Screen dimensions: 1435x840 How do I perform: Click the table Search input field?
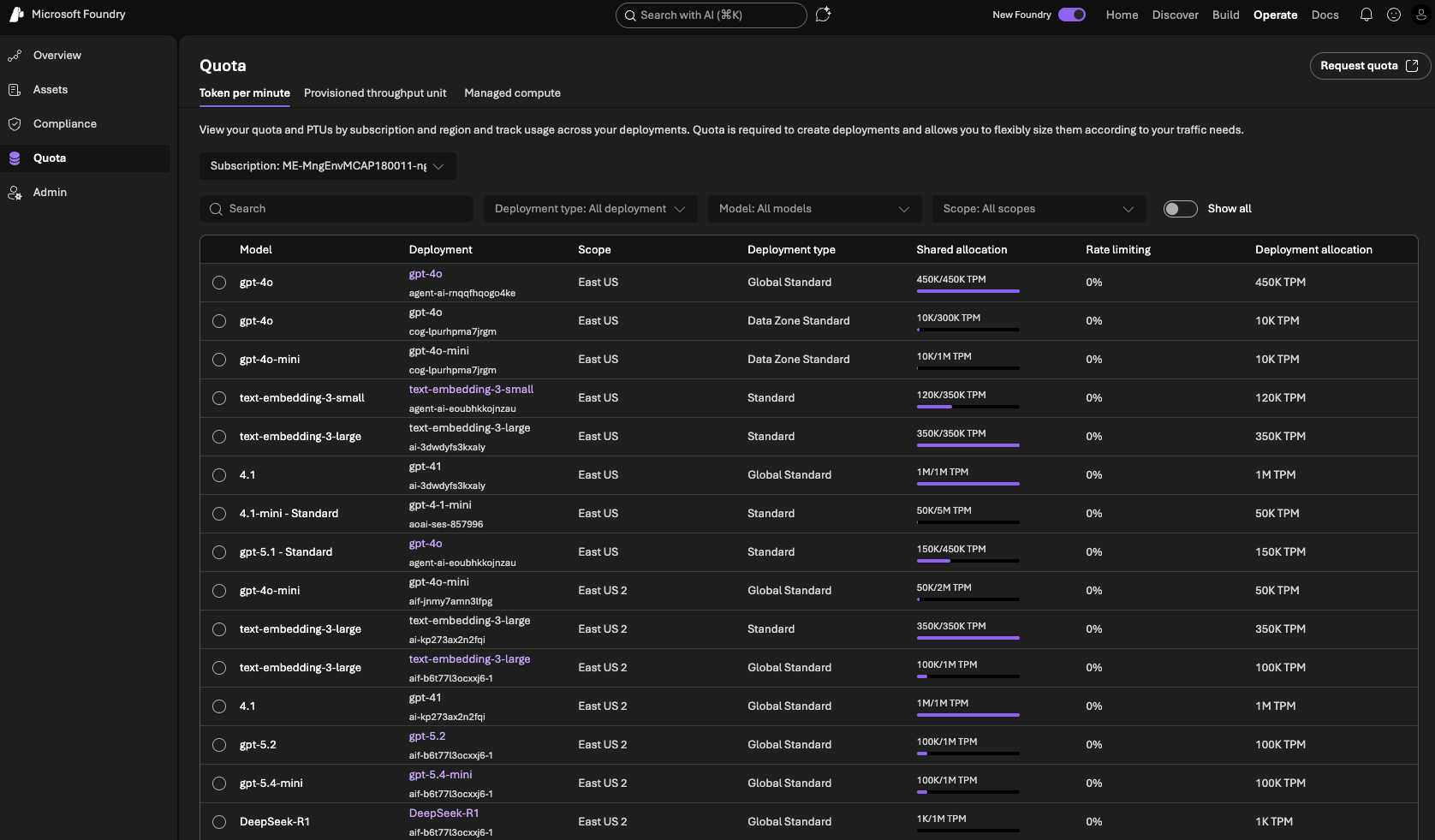[x=336, y=209]
